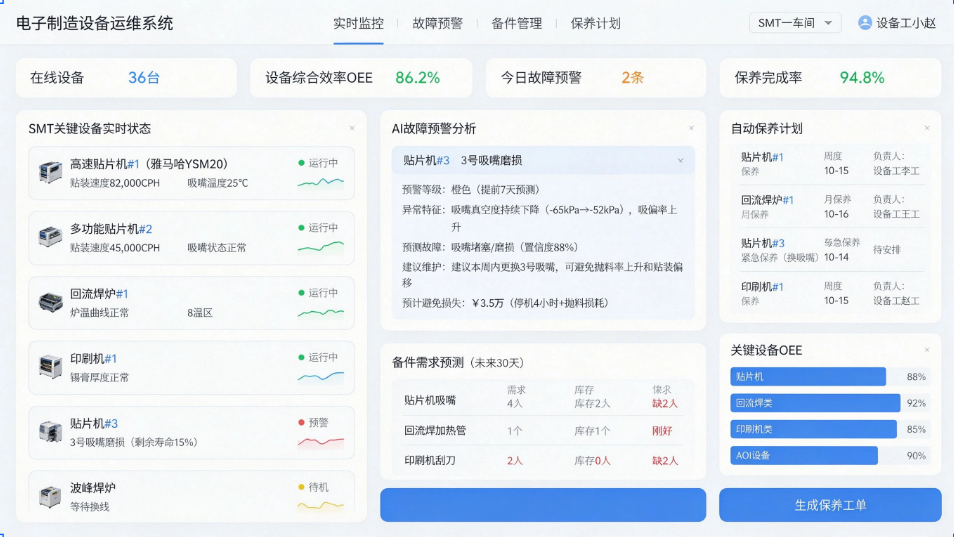954x537 pixels.
Task: Click the 回流焊炉#1 oven icon
Action: (50, 302)
